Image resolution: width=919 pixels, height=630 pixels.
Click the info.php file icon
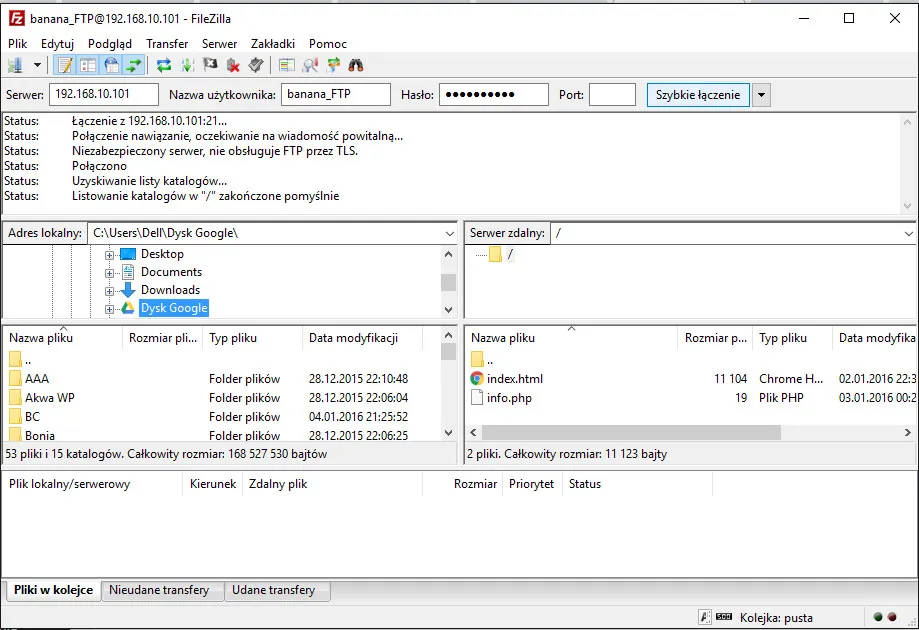[x=477, y=398]
